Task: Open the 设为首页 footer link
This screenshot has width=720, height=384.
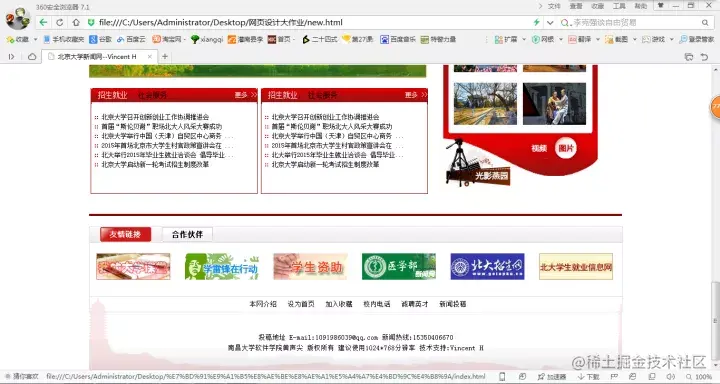Action: [301, 304]
